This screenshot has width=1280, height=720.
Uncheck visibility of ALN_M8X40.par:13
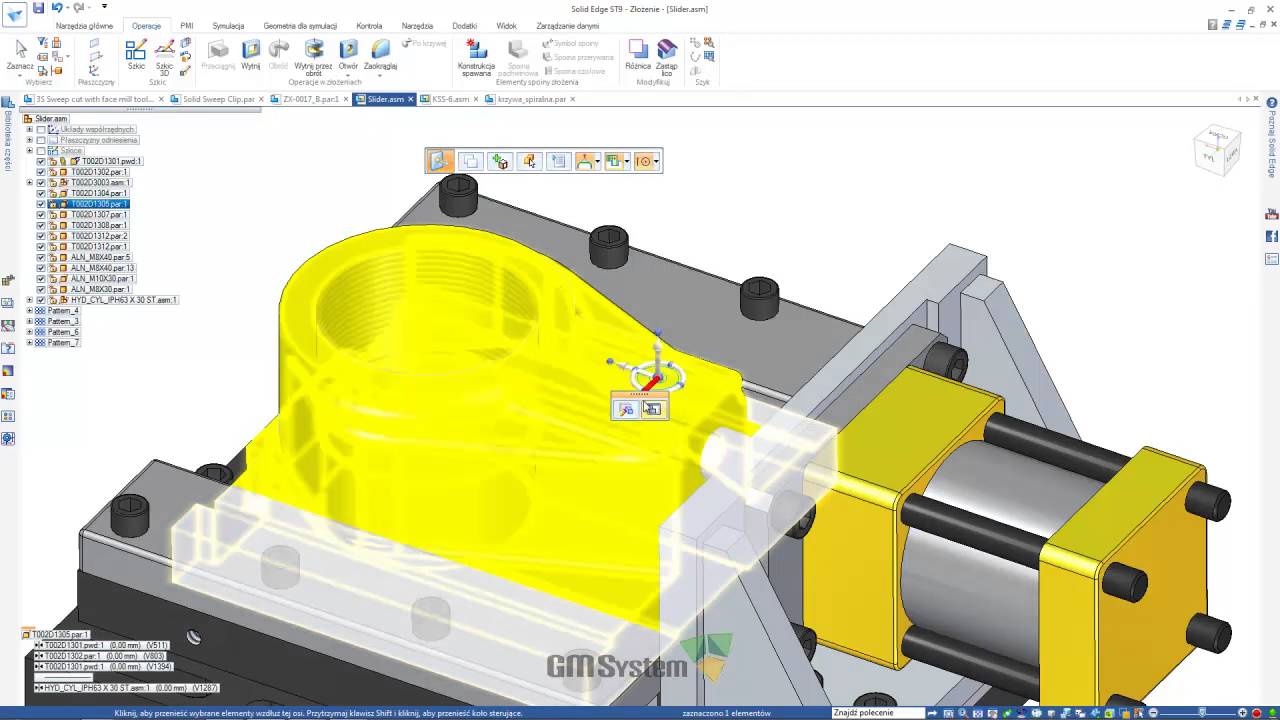tap(41, 268)
